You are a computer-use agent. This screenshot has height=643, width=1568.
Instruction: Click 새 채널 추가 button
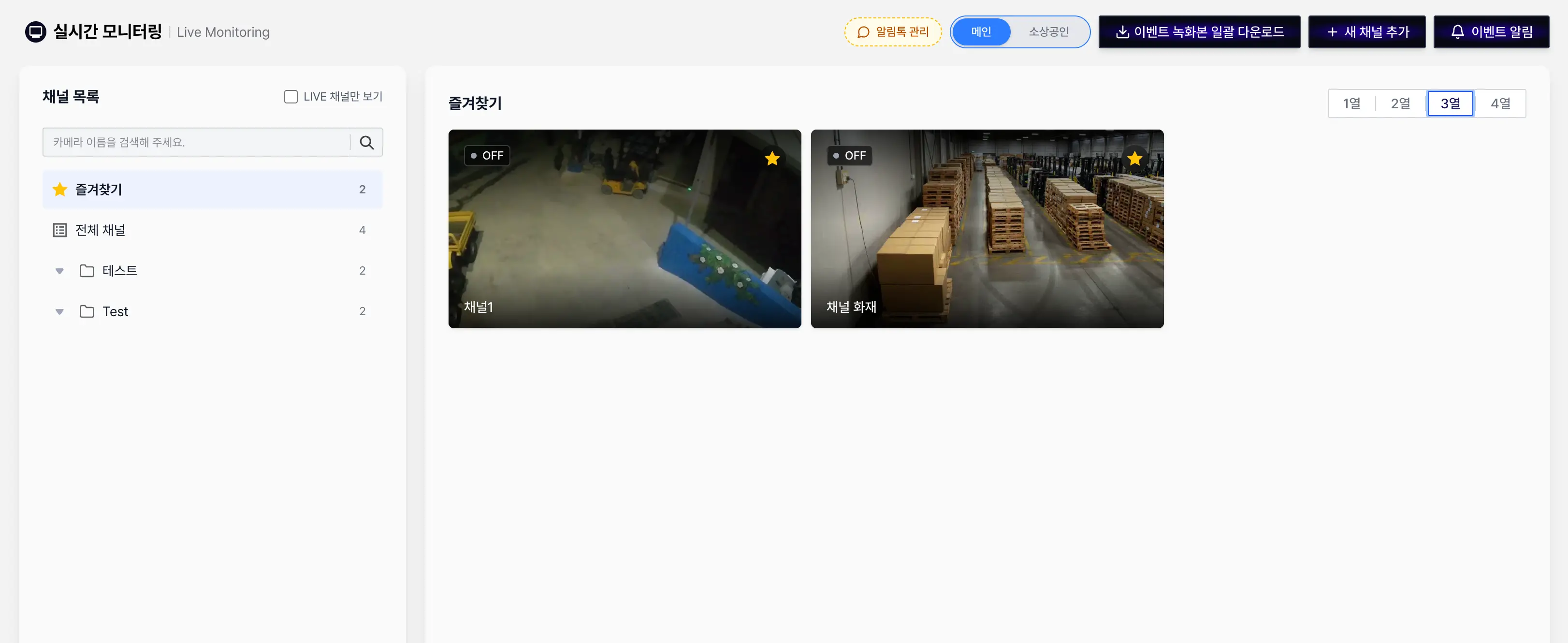pyautogui.click(x=1366, y=31)
